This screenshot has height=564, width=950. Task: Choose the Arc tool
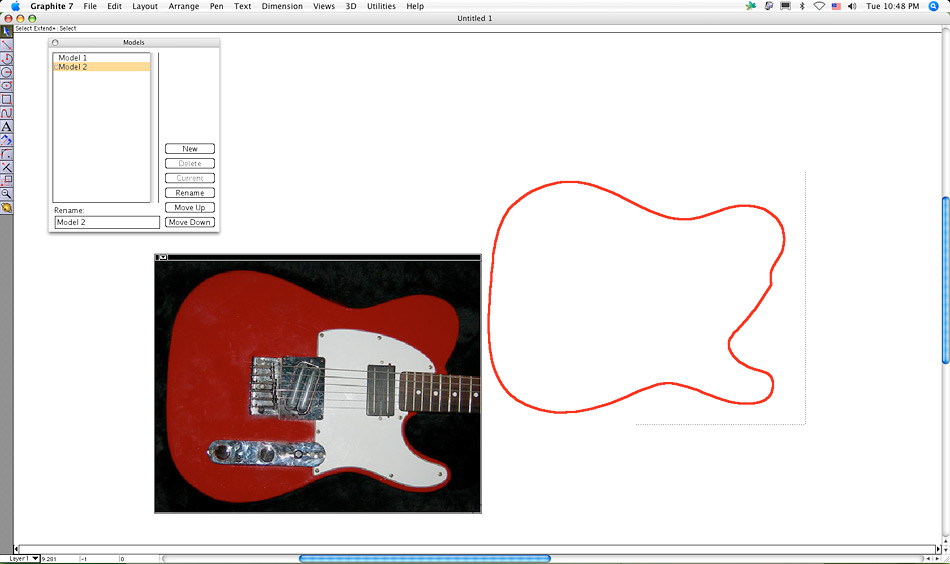point(6,59)
